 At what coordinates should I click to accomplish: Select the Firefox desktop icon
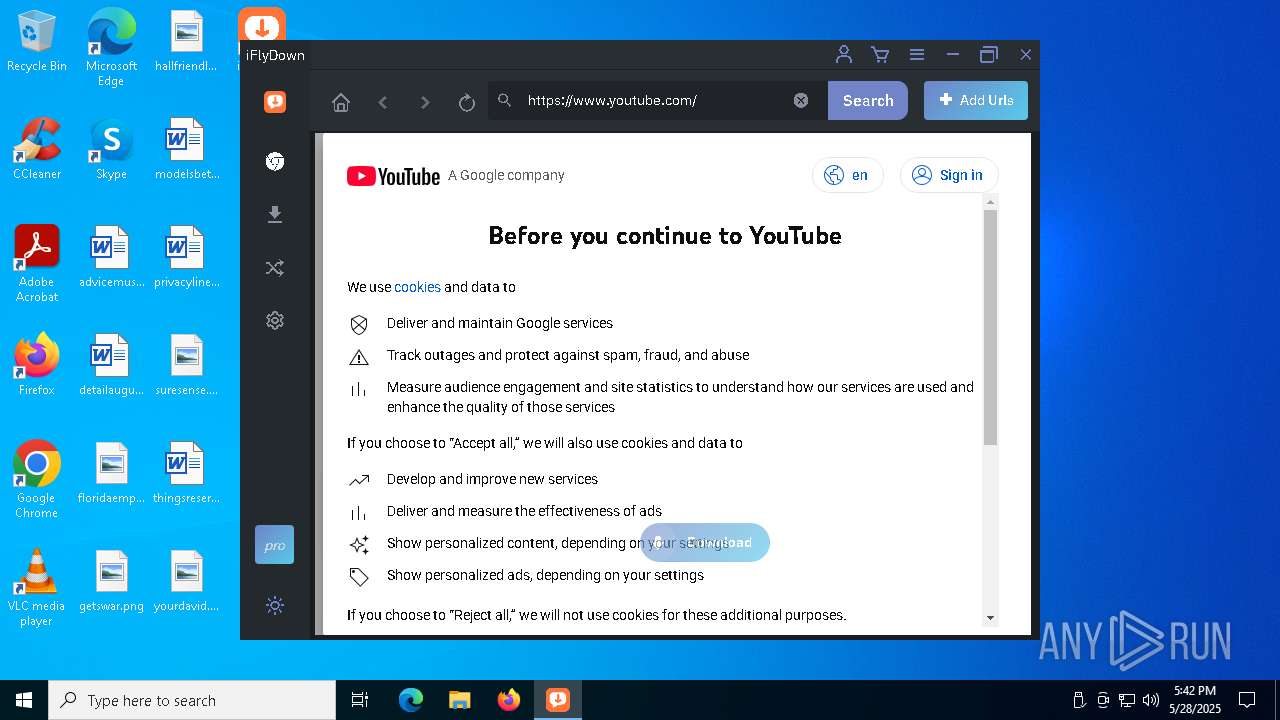37,364
